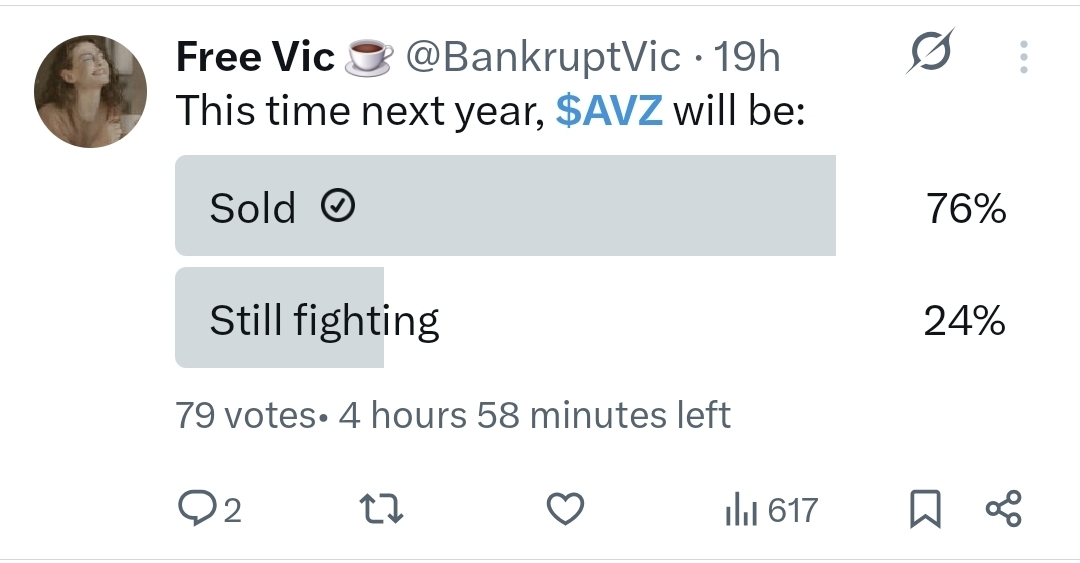Select the 'Sold' poll option
The width and height of the screenshot is (1080, 563).
coord(505,206)
